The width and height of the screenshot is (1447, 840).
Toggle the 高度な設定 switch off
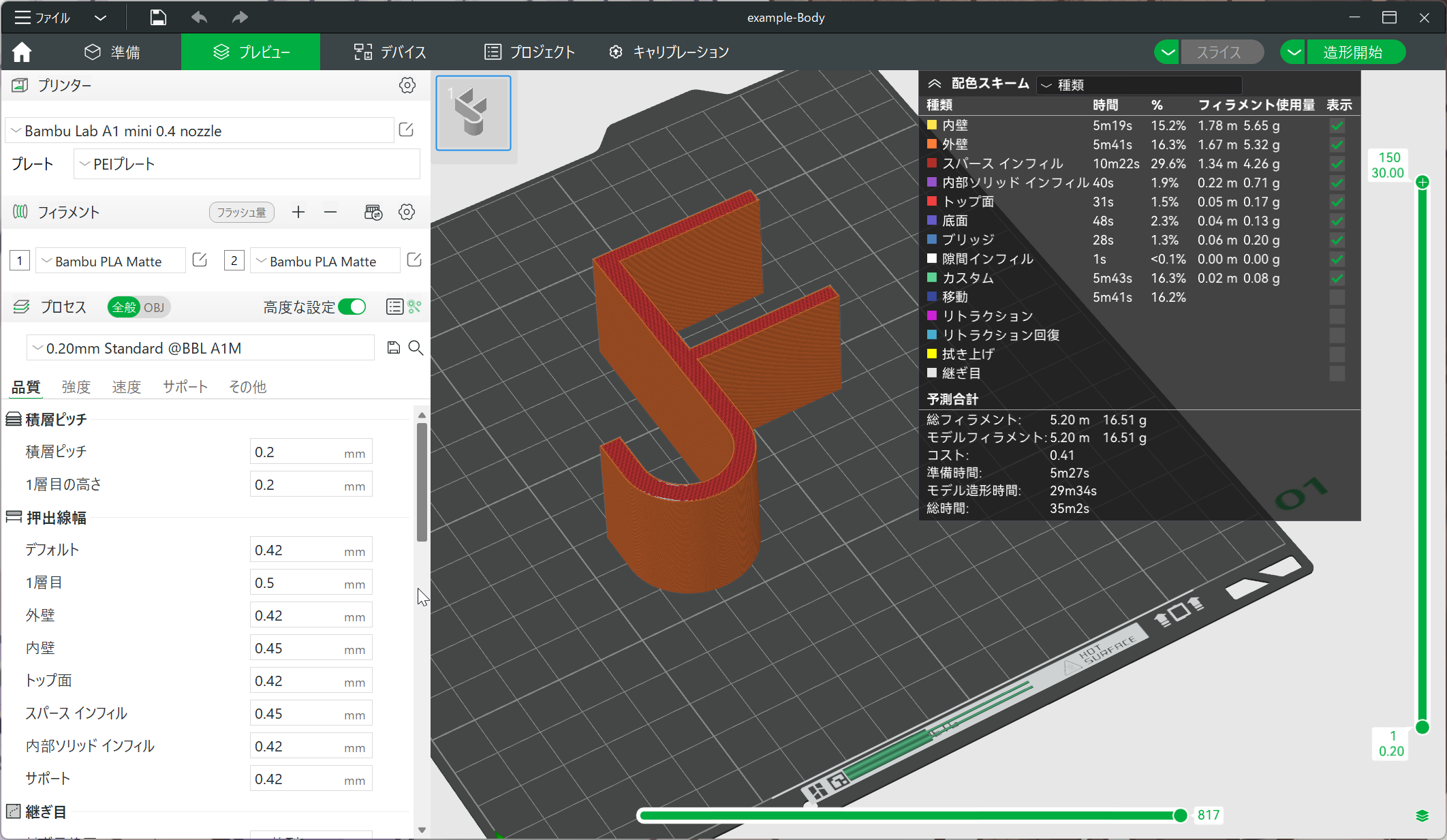[352, 307]
